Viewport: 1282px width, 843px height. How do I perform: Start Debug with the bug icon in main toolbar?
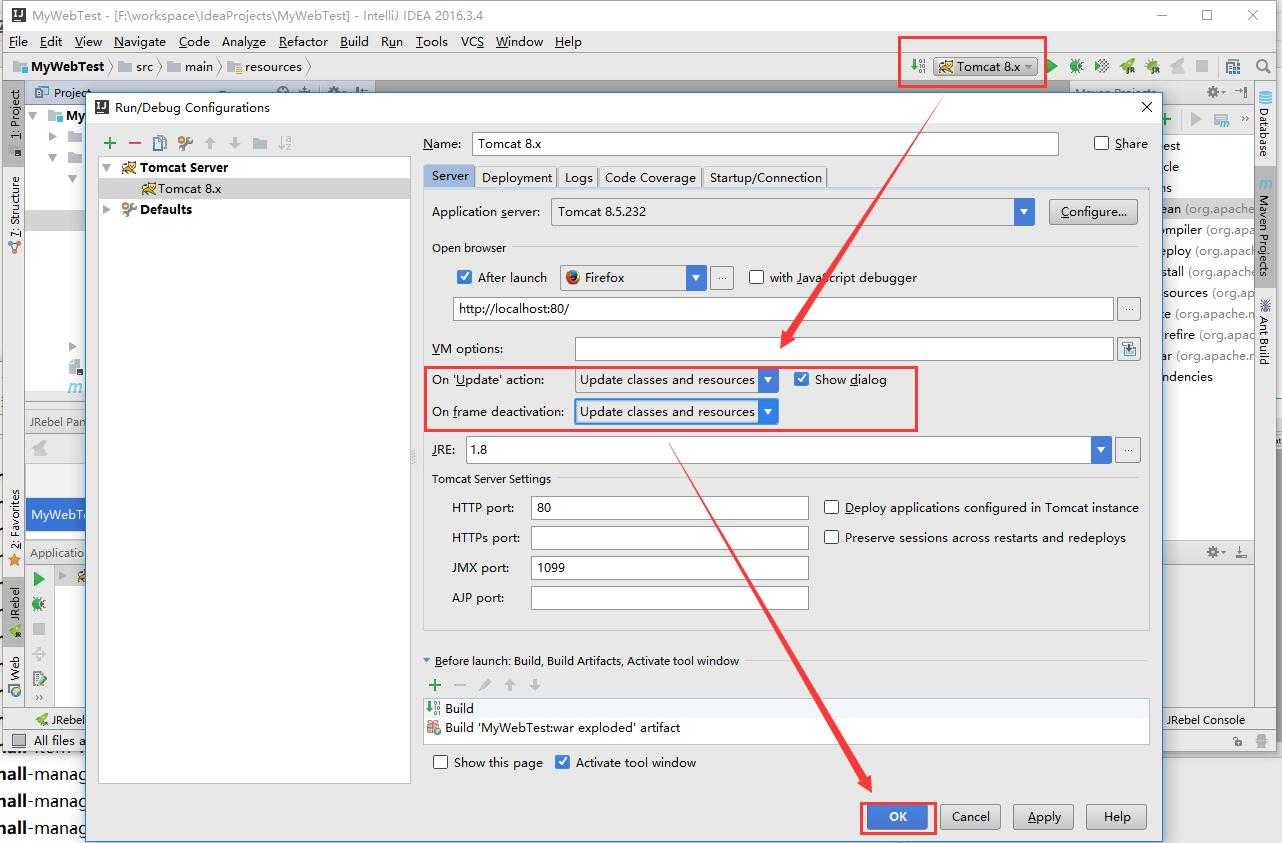(x=1076, y=66)
